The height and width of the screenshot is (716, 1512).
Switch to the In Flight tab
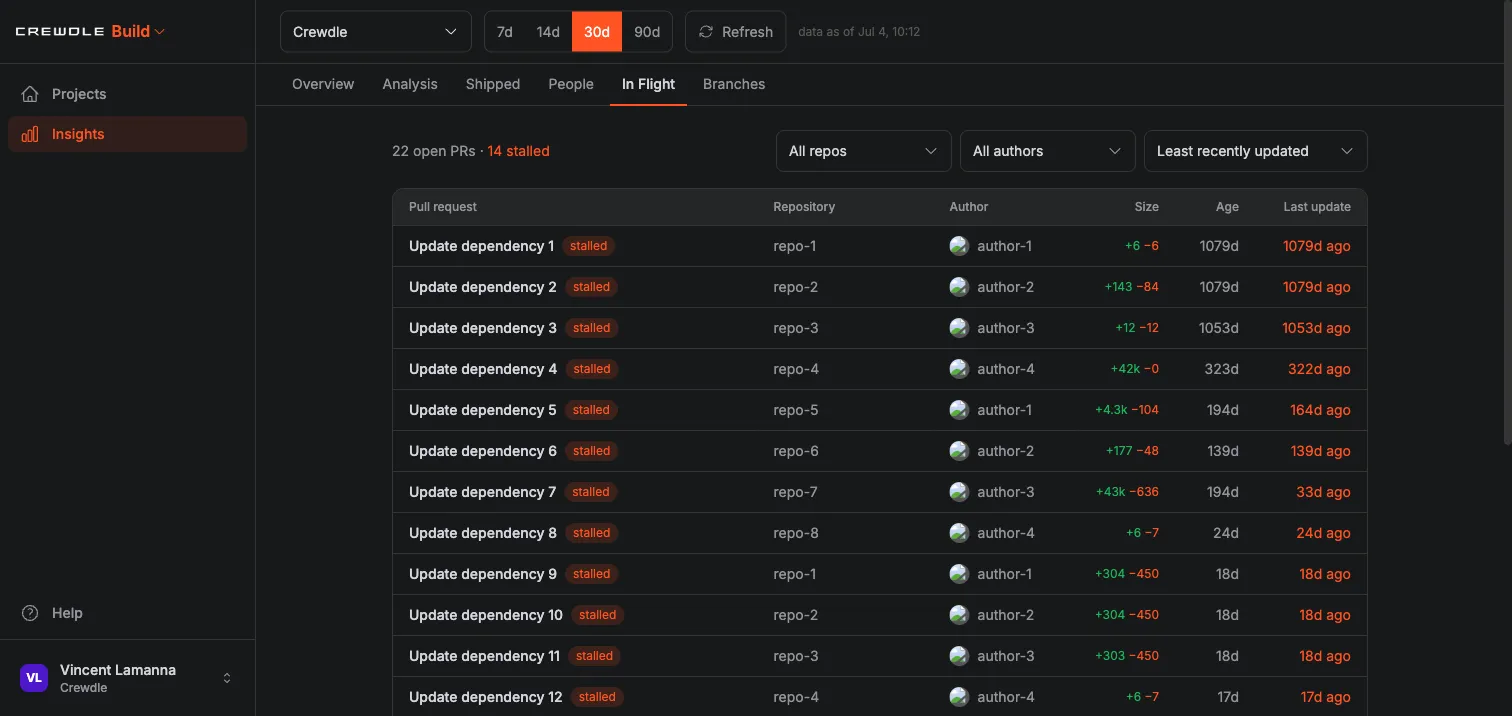648,84
